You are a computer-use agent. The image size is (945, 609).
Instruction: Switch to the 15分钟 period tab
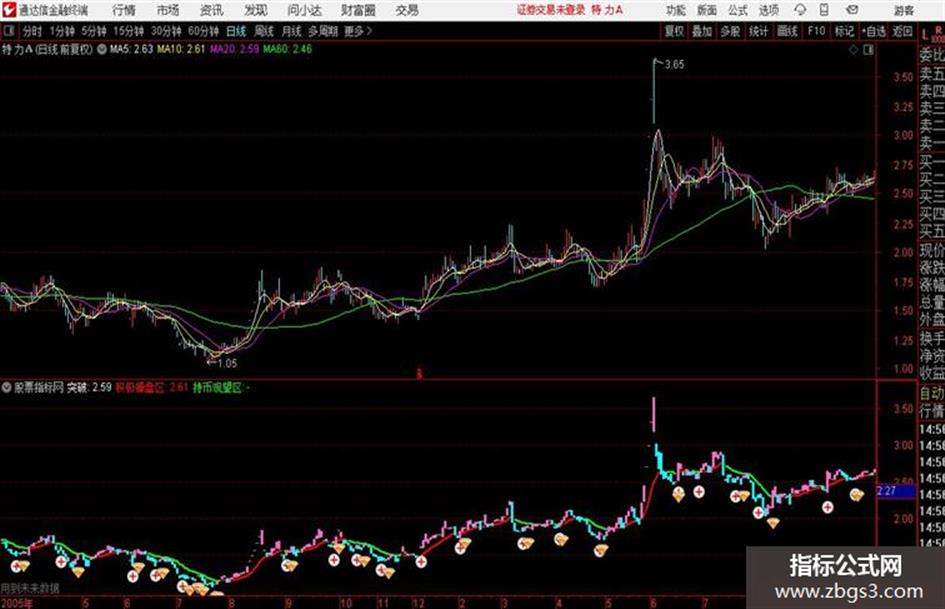pos(129,31)
